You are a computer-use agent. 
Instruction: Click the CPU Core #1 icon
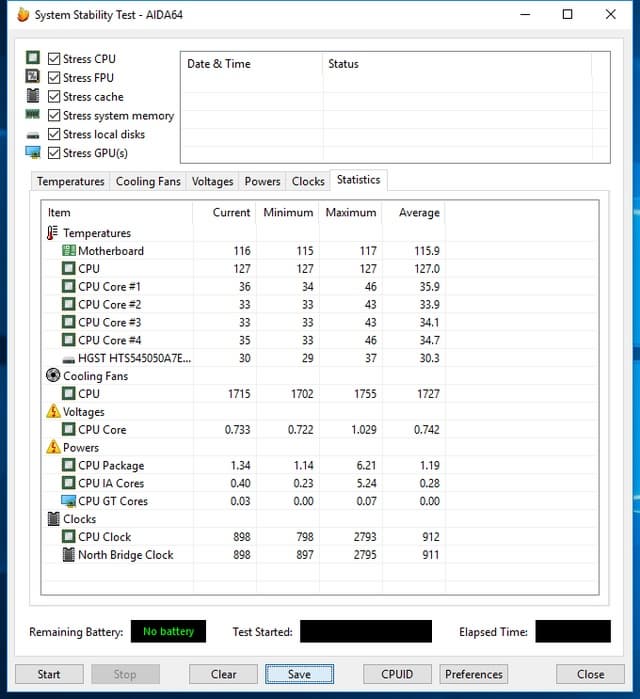[69, 286]
